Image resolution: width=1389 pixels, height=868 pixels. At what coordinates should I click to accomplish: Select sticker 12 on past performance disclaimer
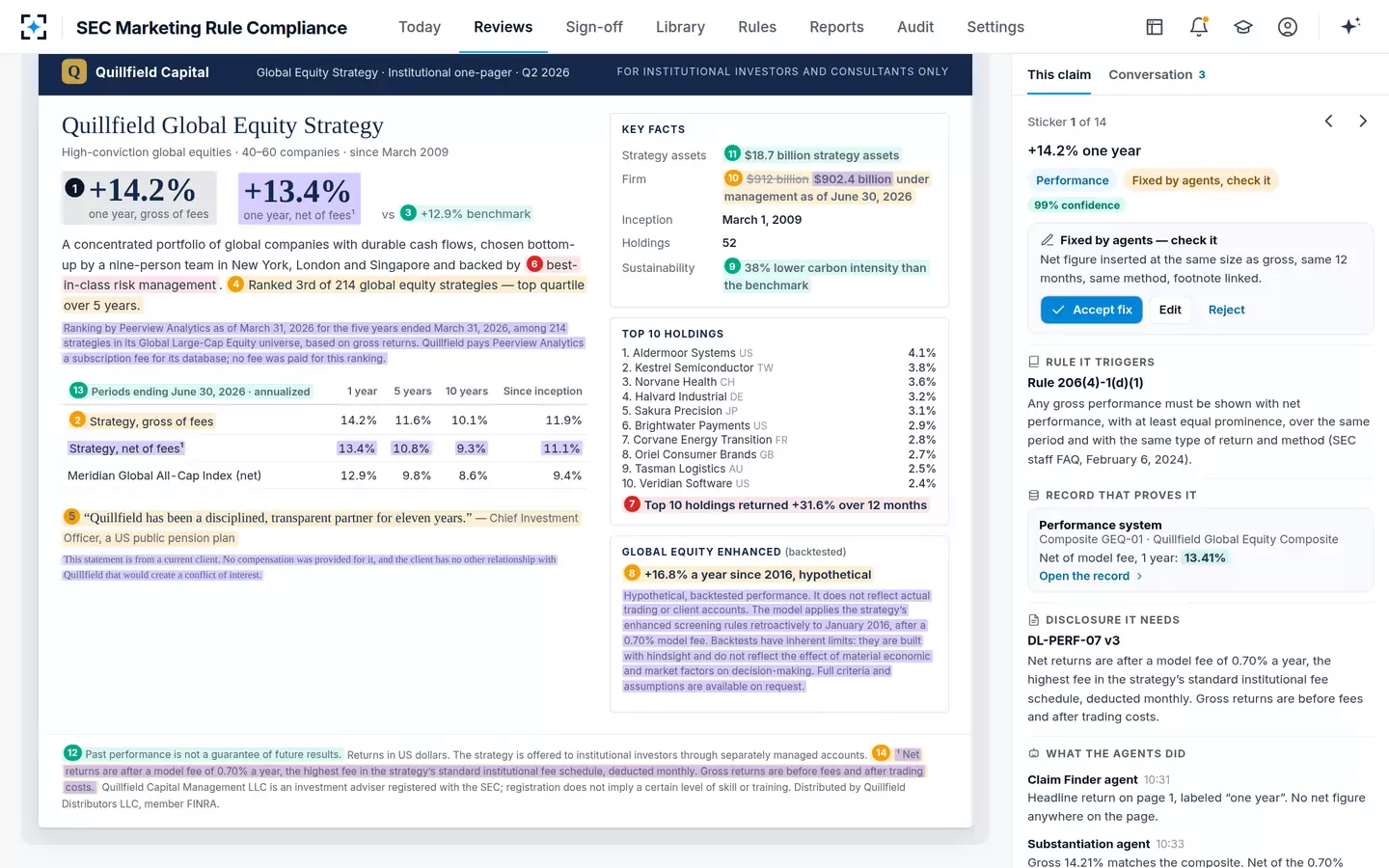coord(72,753)
